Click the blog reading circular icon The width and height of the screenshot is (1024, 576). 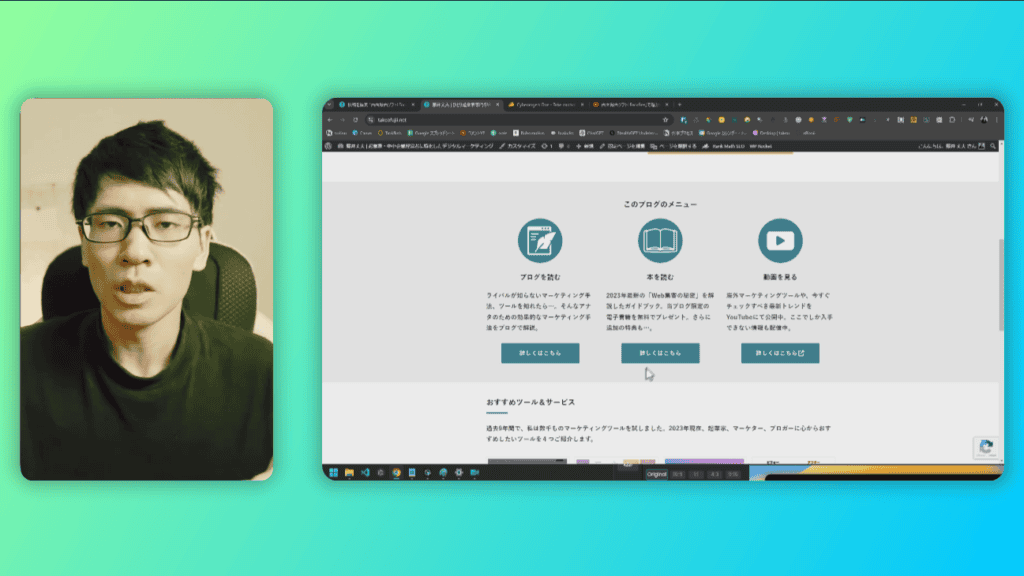click(x=540, y=240)
